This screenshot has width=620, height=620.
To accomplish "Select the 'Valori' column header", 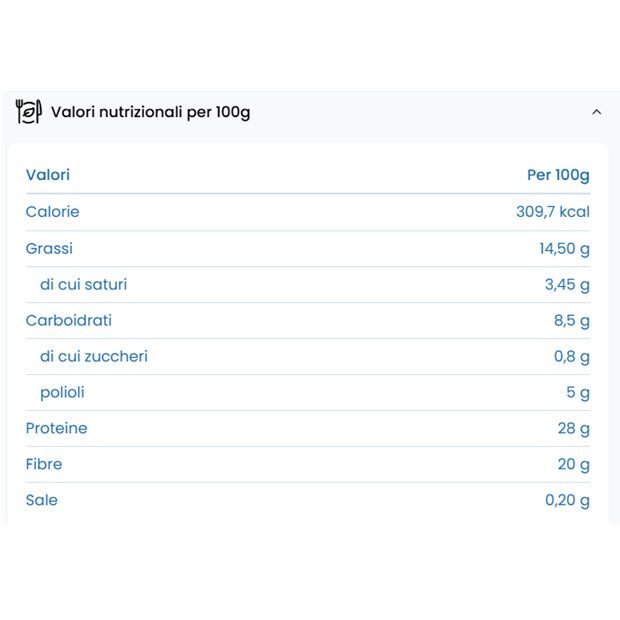I will click(x=48, y=175).
